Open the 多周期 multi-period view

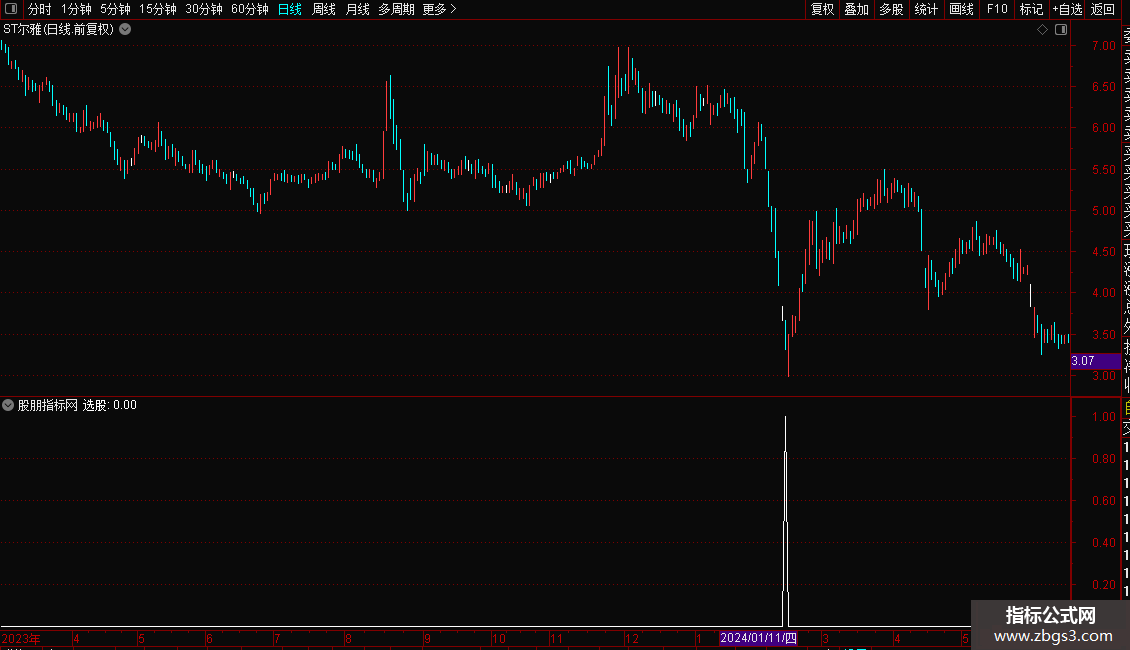click(x=396, y=9)
